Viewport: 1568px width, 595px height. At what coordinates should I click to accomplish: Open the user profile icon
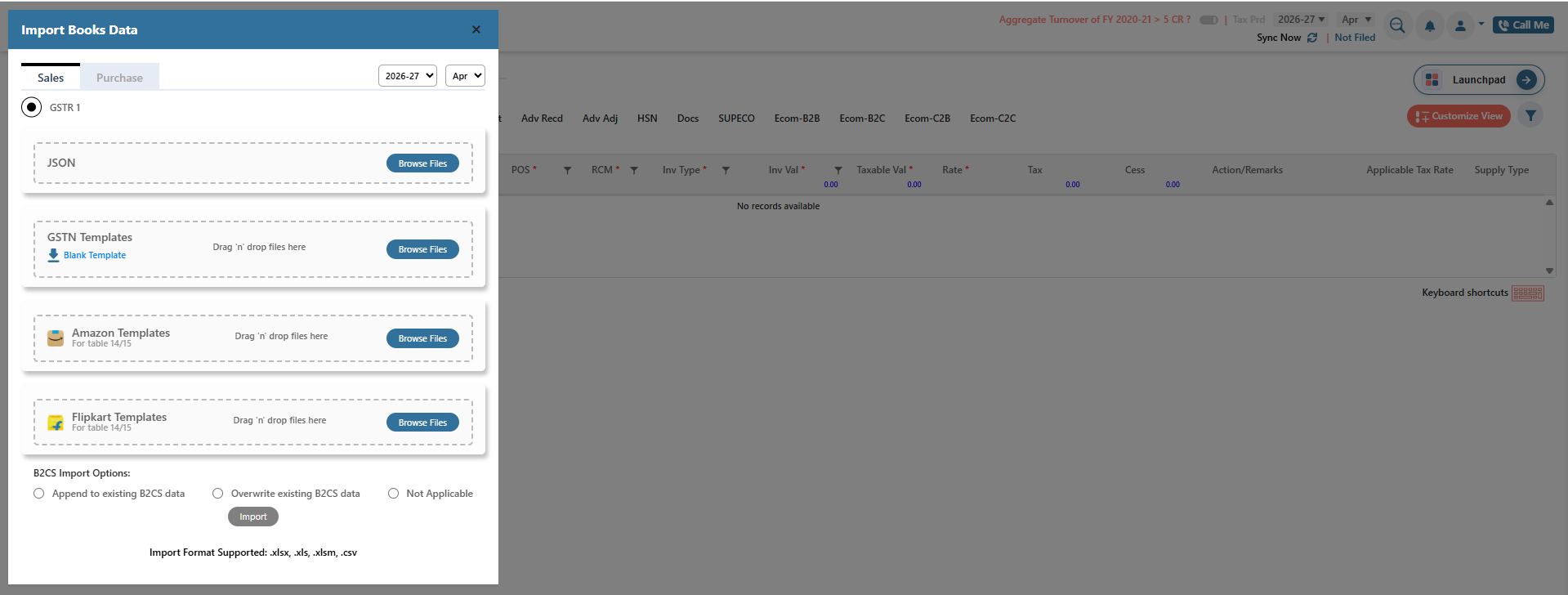1460,26
